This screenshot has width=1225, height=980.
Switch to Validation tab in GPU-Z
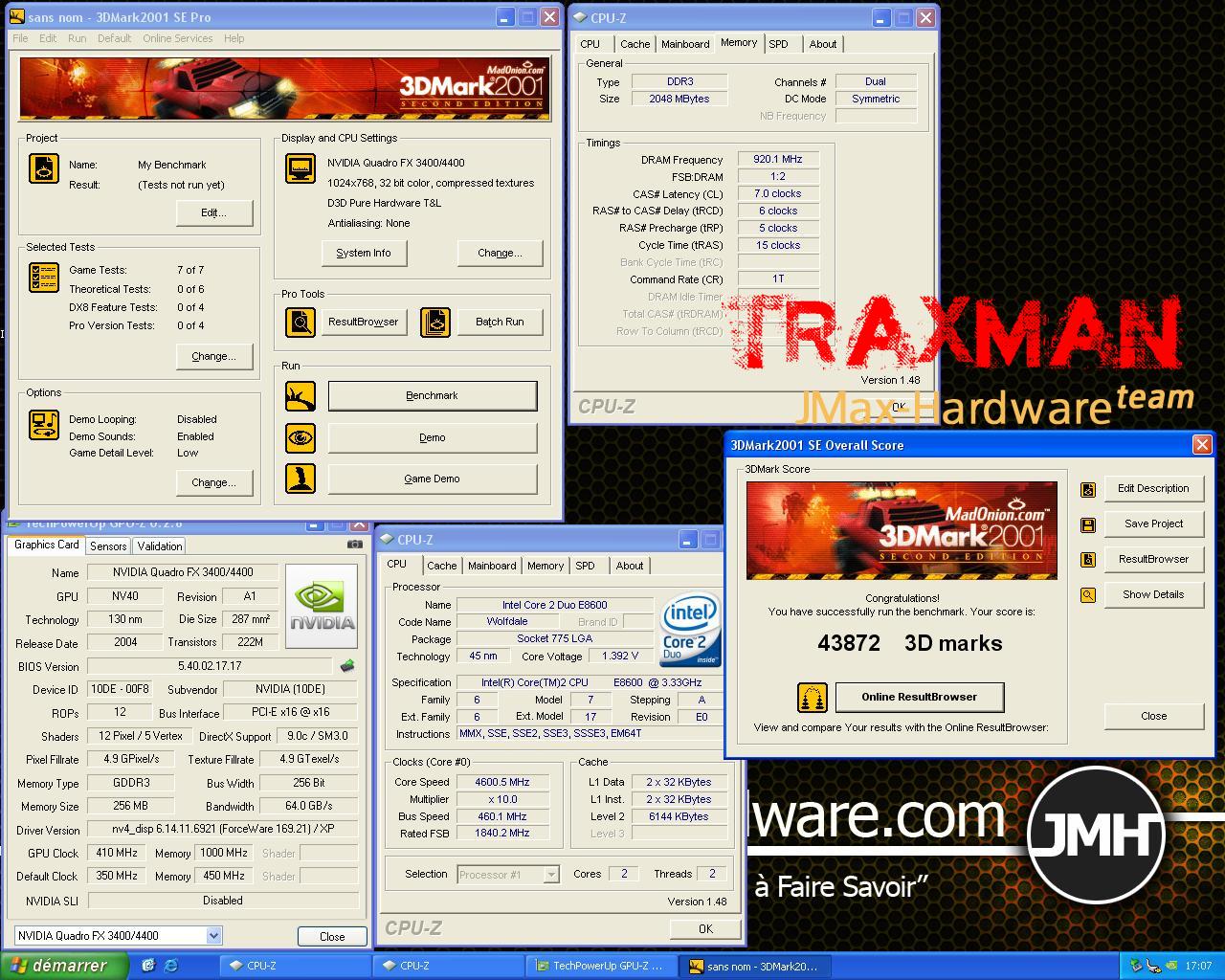pyautogui.click(x=160, y=546)
